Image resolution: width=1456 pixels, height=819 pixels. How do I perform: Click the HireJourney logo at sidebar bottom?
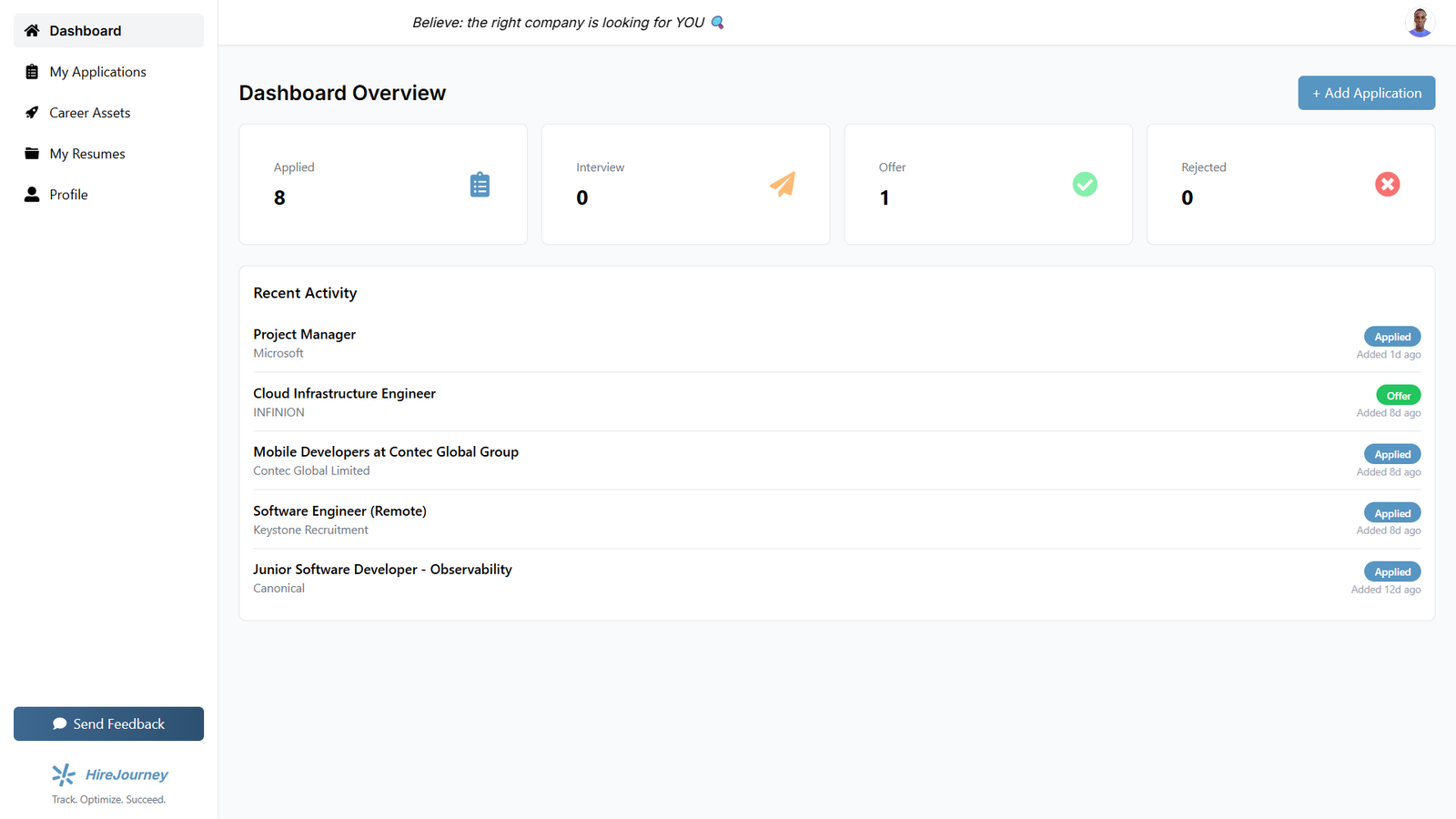click(x=108, y=774)
